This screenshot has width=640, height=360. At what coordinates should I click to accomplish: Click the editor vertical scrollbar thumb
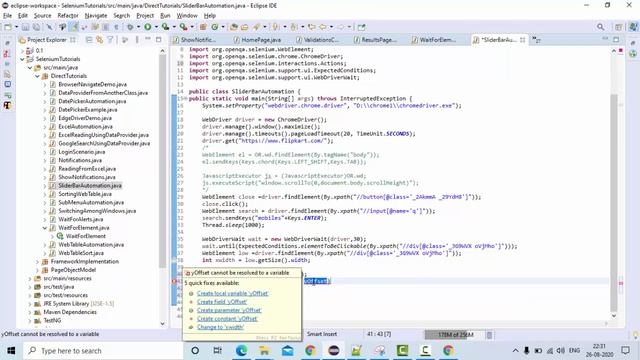click(613, 202)
